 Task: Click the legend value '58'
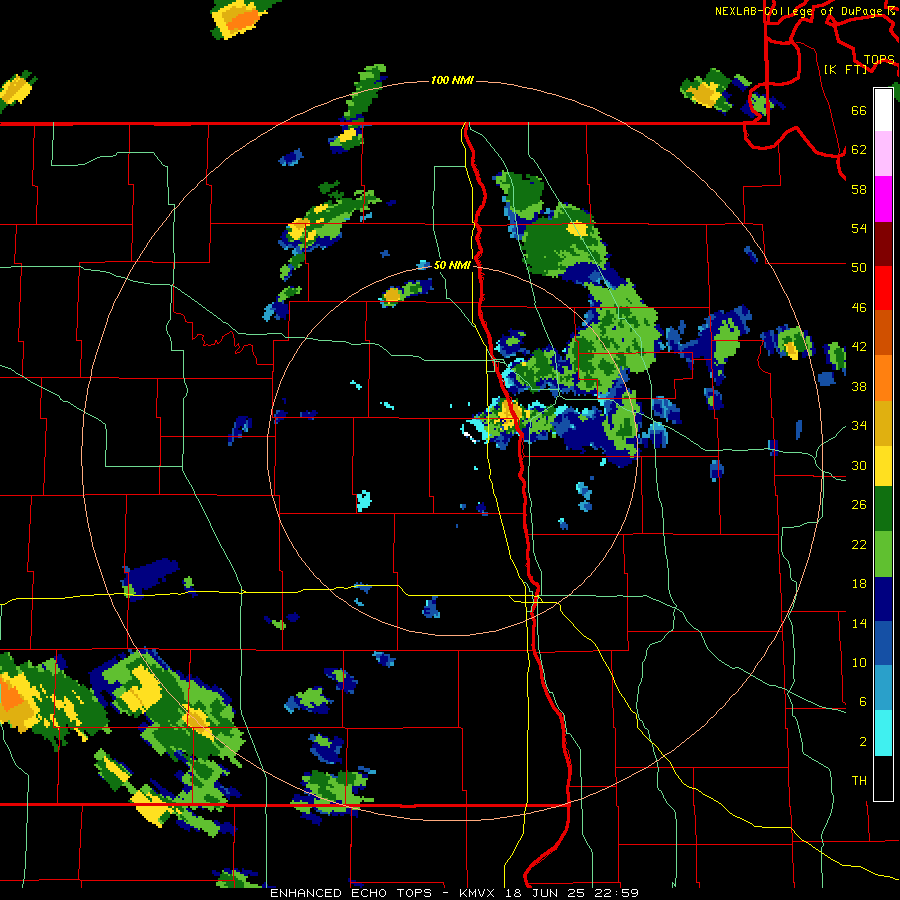[x=859, y=189]
